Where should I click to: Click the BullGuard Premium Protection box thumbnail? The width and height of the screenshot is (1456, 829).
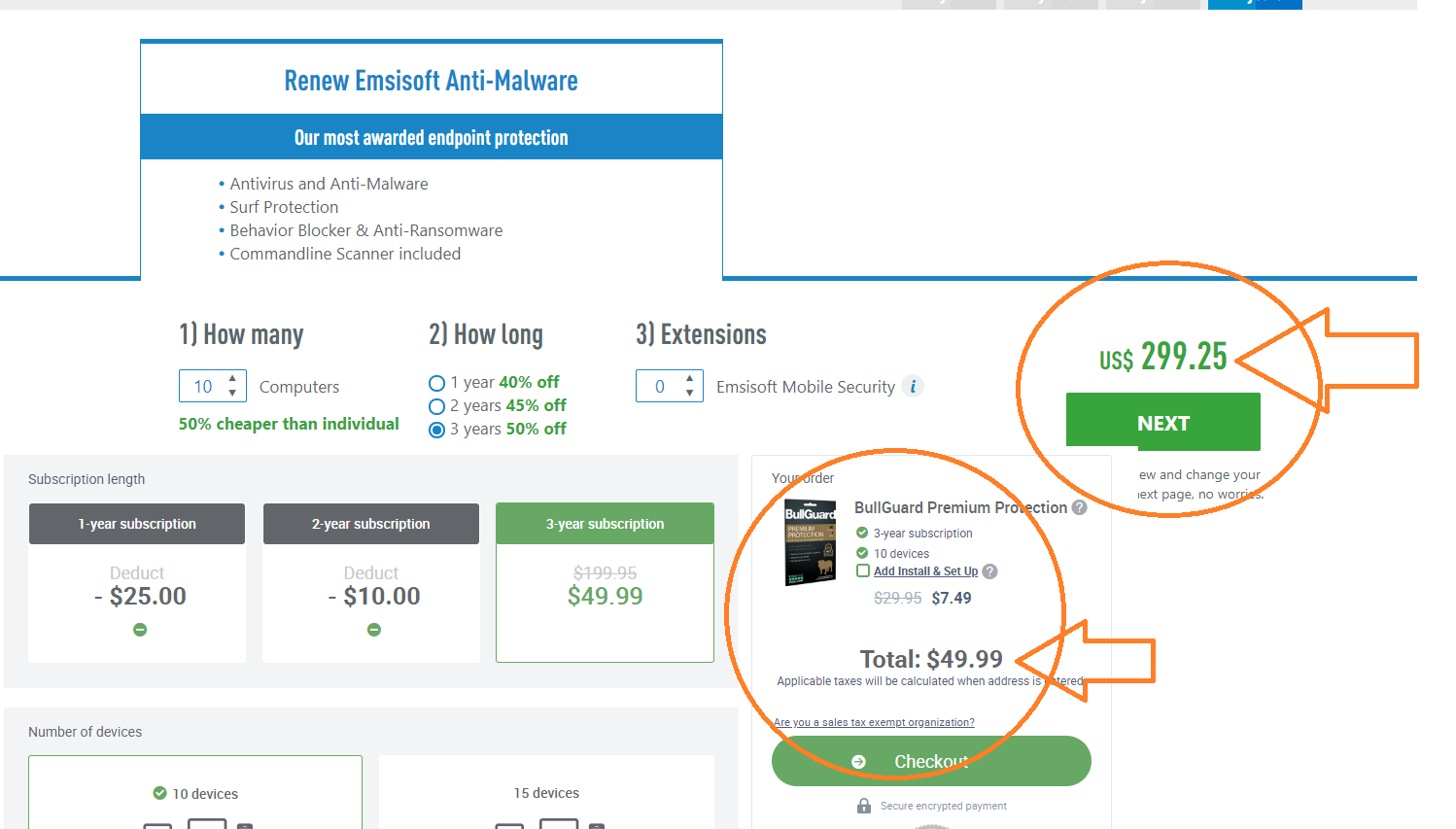pyautogui.click(x=810, y=542)
